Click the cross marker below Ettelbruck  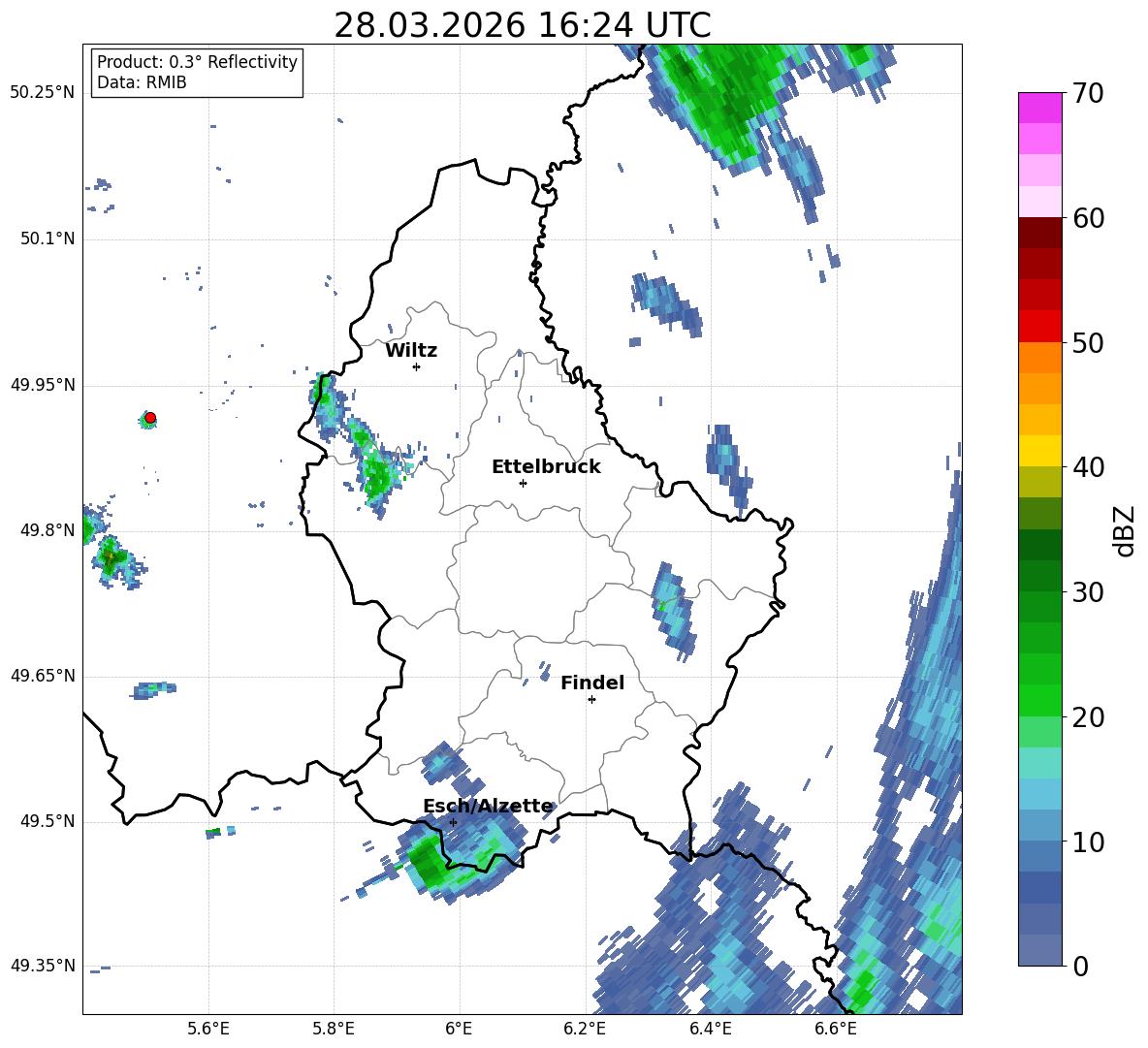[523, 483]
